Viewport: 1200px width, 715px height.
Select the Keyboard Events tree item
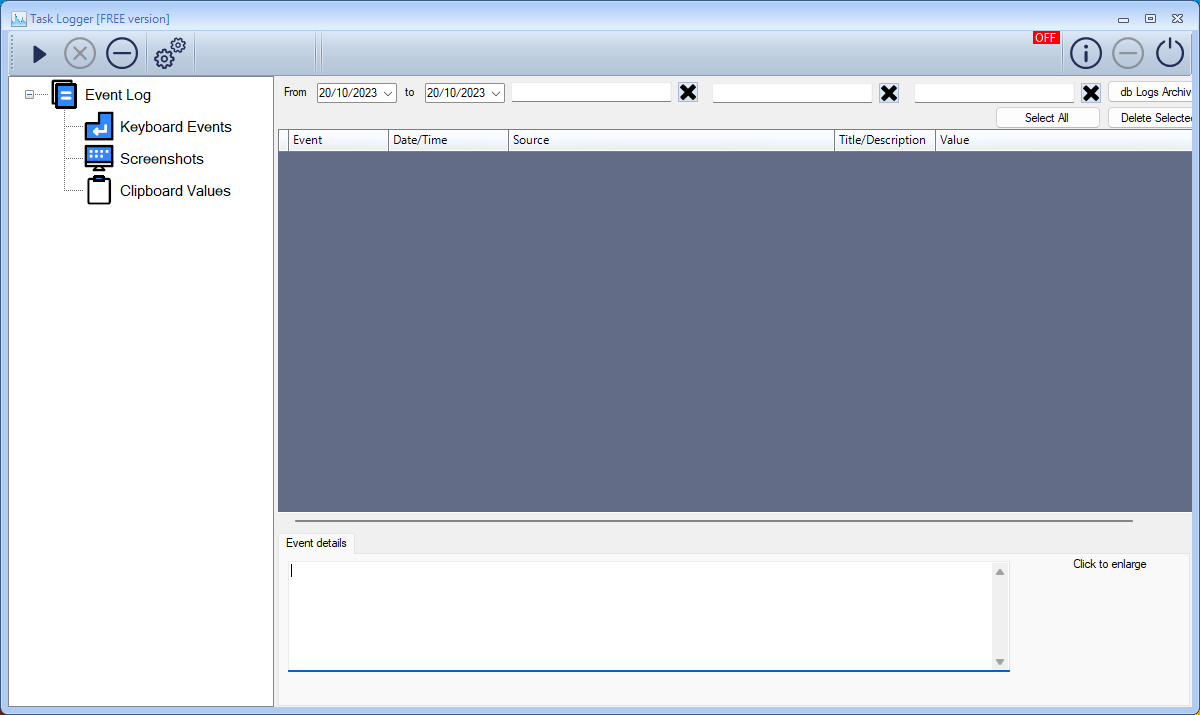tap(175, 127)
